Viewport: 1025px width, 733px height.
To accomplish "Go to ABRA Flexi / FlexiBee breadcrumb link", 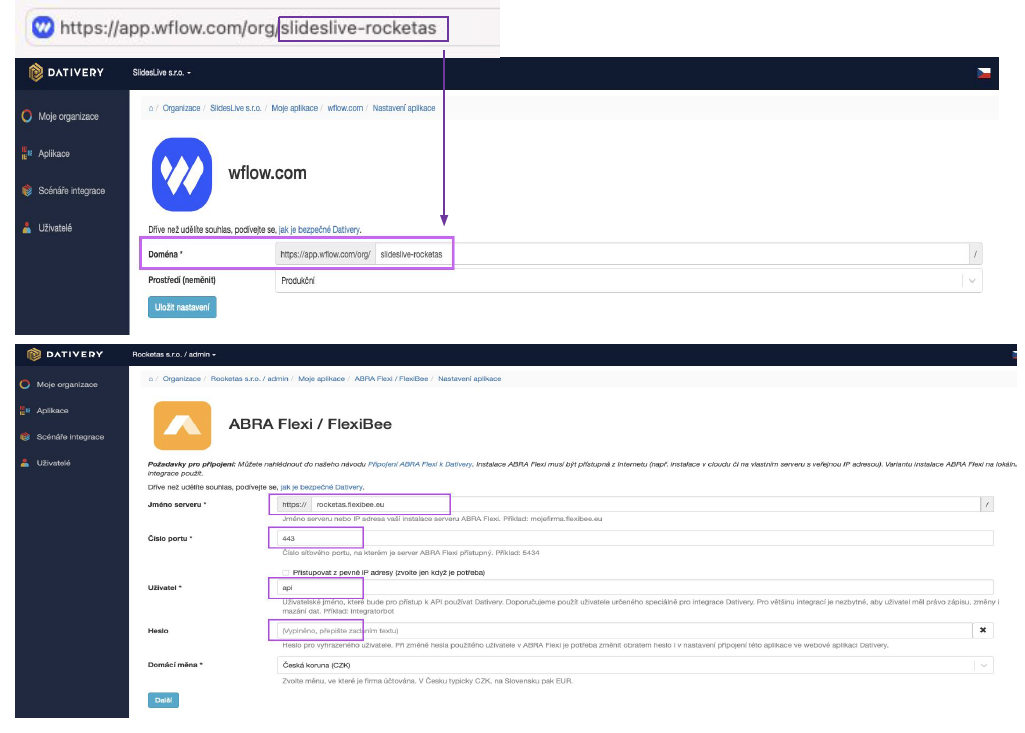I will coord(391,379).
